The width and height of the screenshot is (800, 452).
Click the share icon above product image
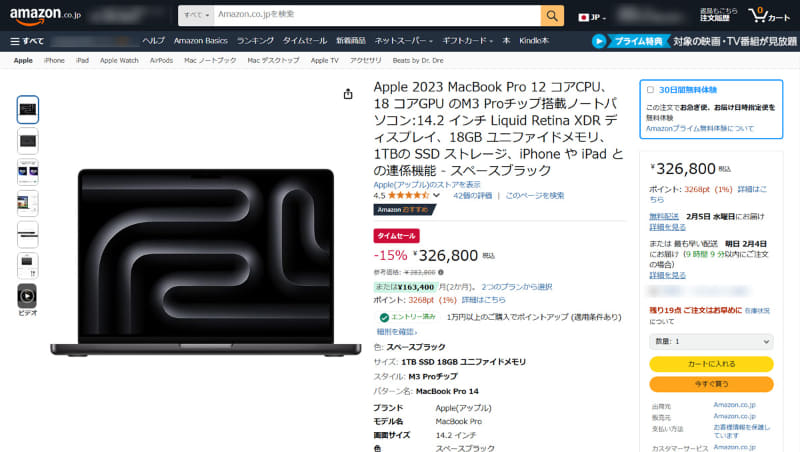[x=348, y=94]
